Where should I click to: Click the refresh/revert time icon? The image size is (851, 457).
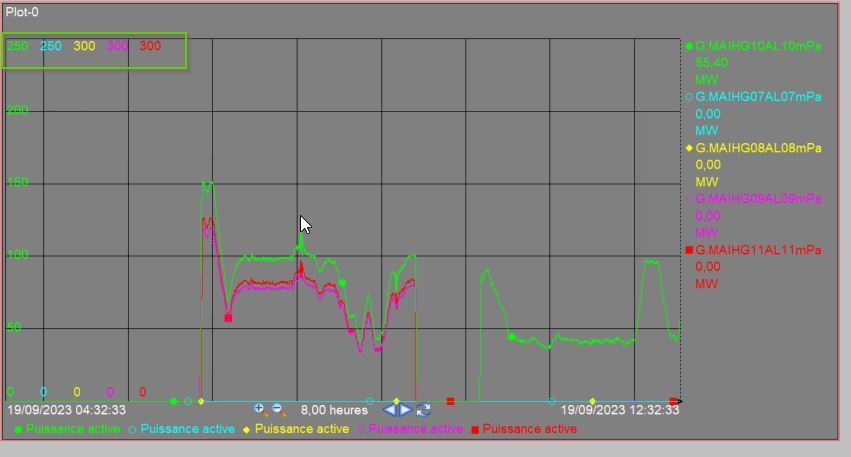click(x=424, y=409)
